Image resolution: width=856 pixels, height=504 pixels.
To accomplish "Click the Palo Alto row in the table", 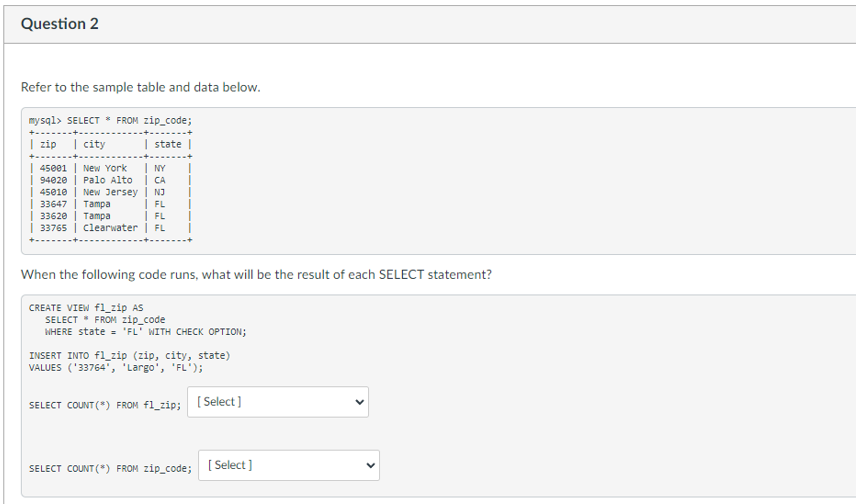I will coord(110,180).
